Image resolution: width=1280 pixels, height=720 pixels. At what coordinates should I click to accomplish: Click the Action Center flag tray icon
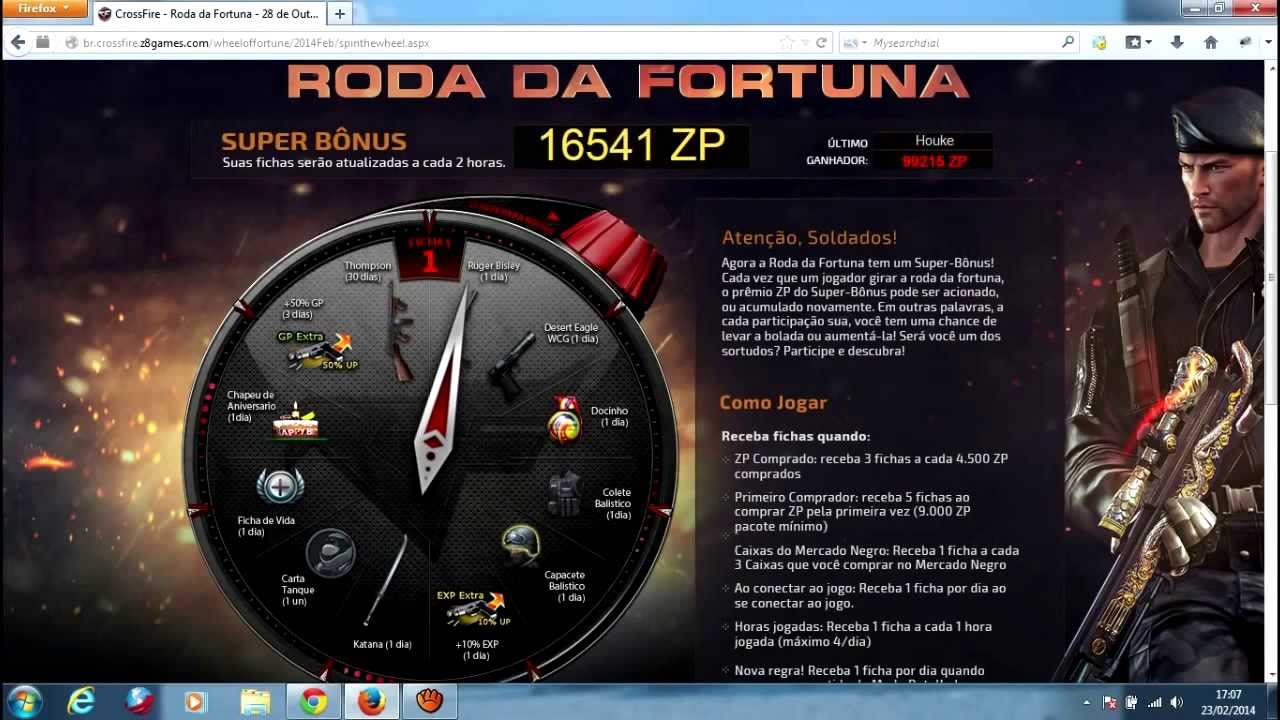point(1109,702)
